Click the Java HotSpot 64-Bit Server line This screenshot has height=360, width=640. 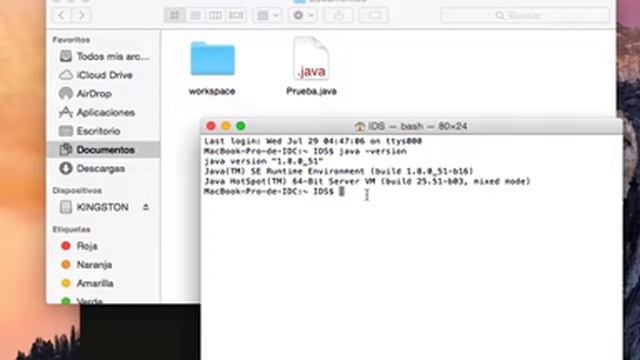click(367, 181)
